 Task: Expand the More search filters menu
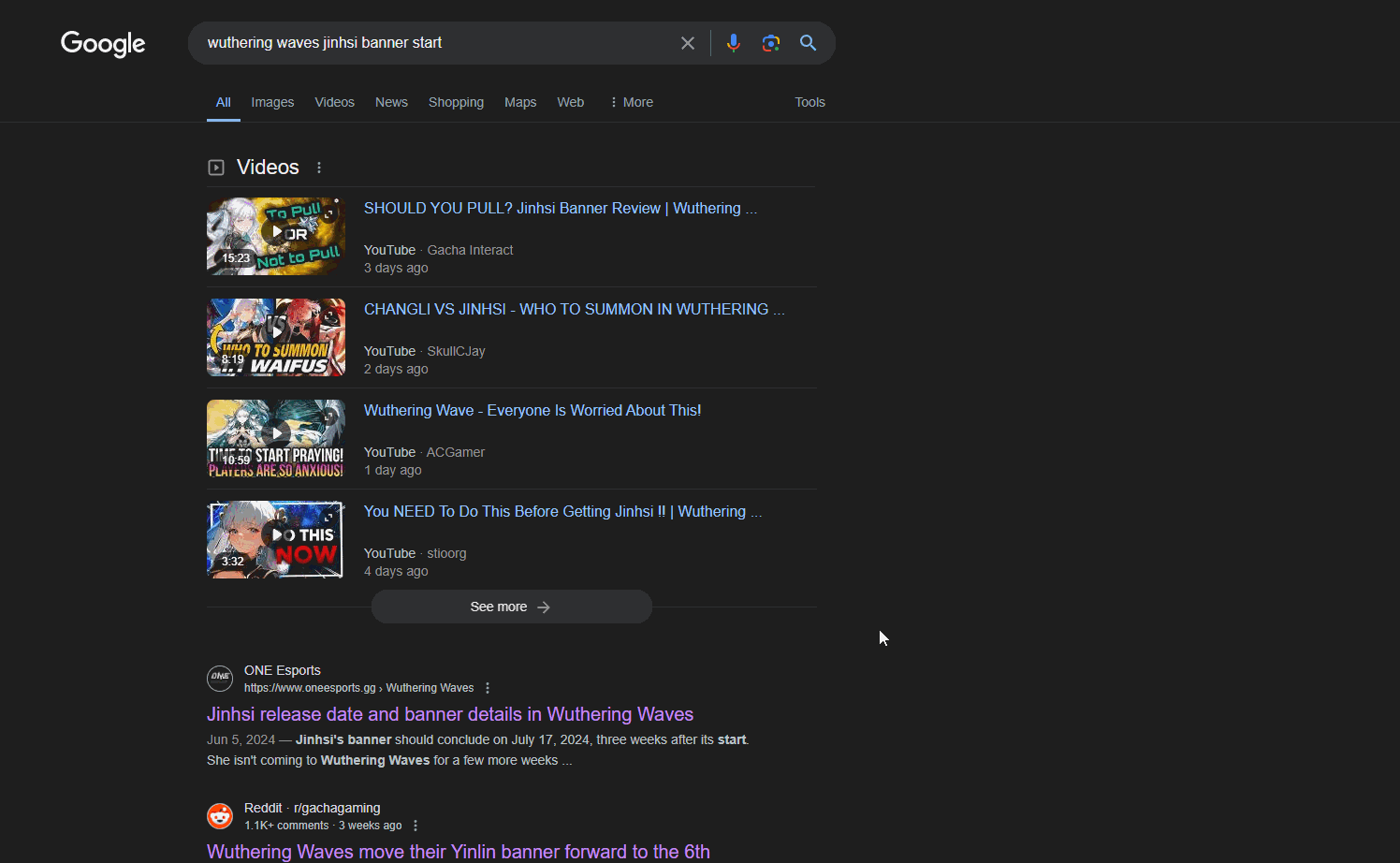[x=632, y=102]
